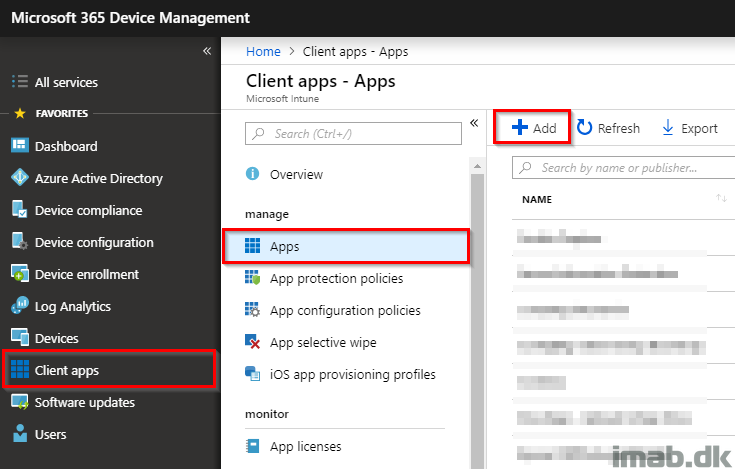Click the Device enrollment icon
735x469 pixels.
pos(20,273)
